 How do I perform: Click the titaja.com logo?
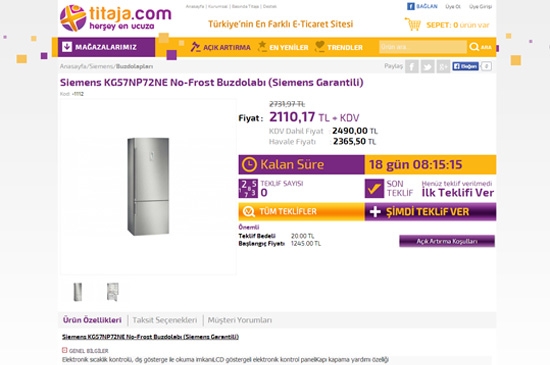coord(115,18)
